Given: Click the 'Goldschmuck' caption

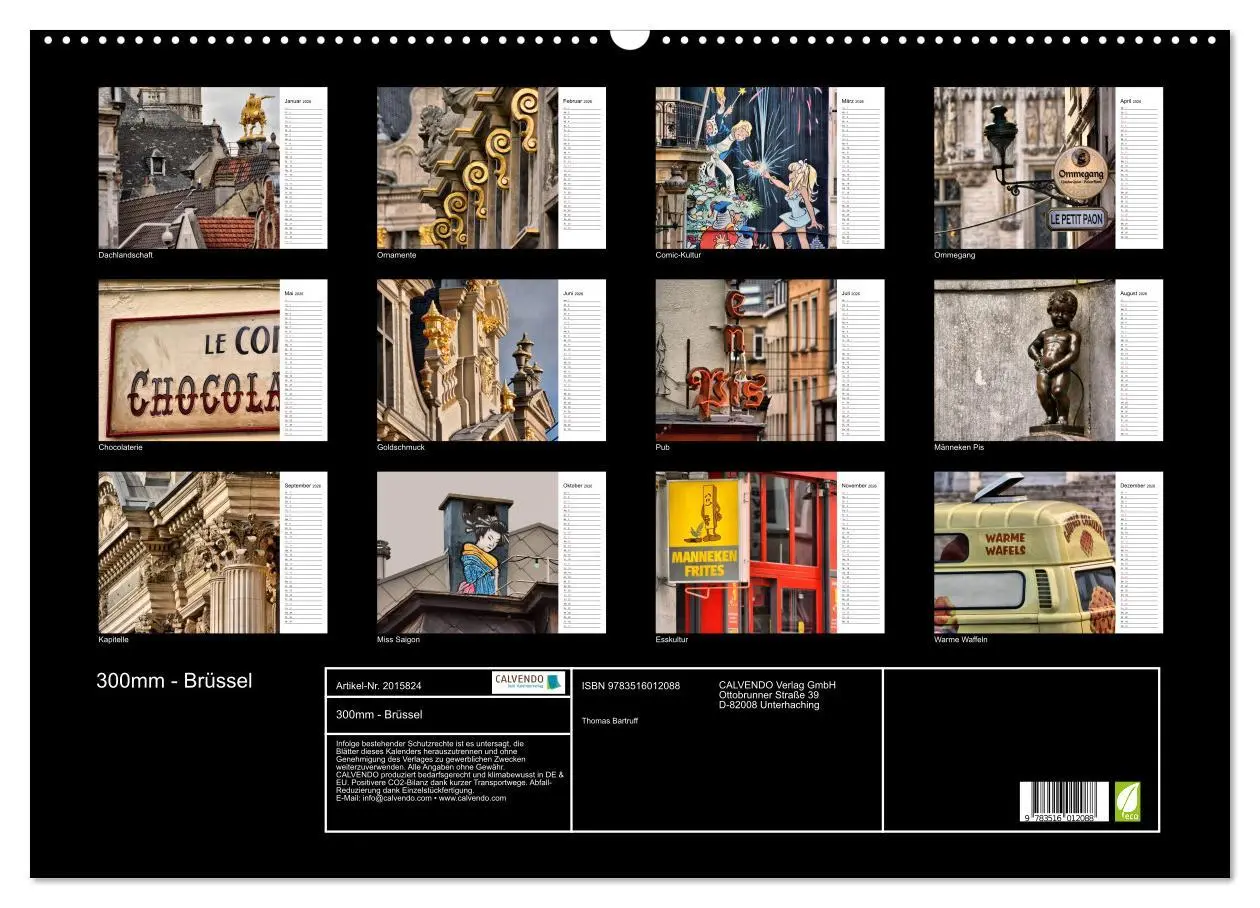Looking at the screenshot, I should tap(401, 447).
